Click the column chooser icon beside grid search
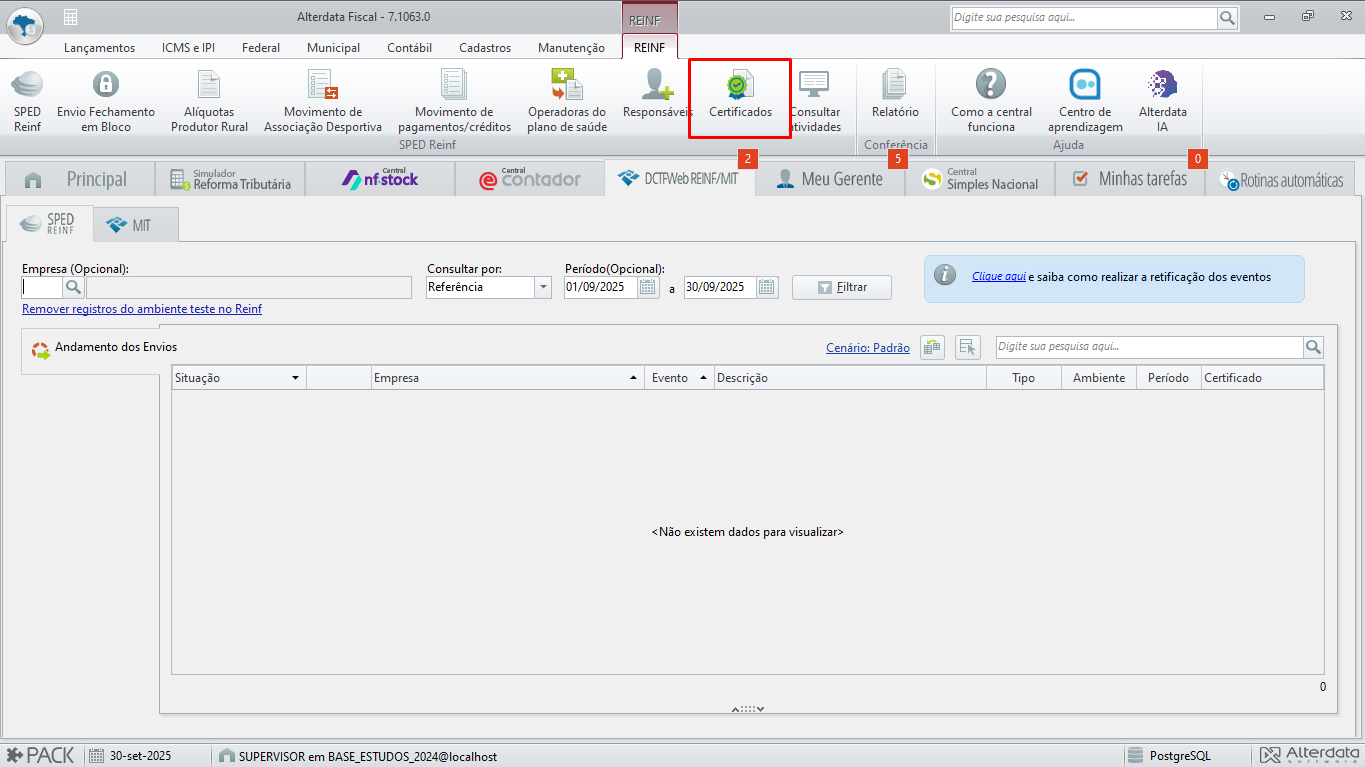 pos(967,347)
